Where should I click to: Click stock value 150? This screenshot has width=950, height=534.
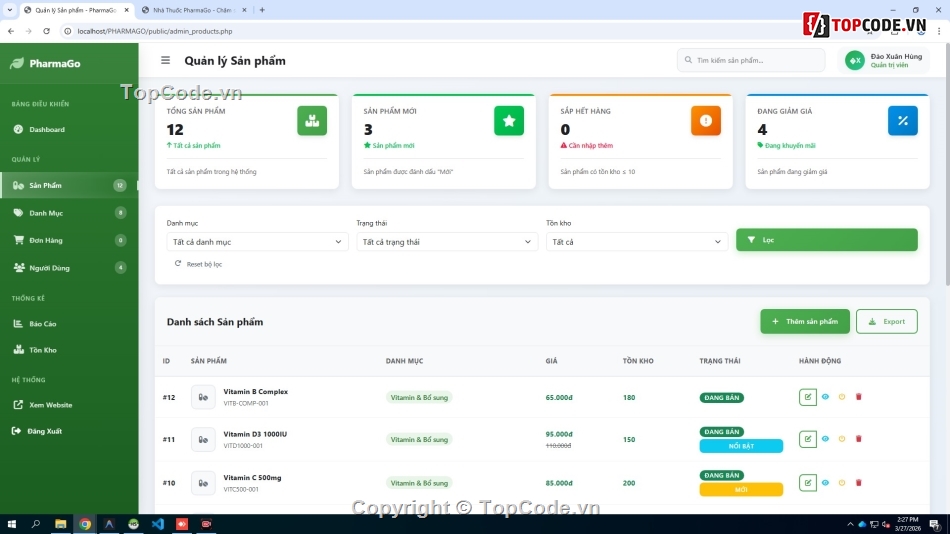(629, 439)
